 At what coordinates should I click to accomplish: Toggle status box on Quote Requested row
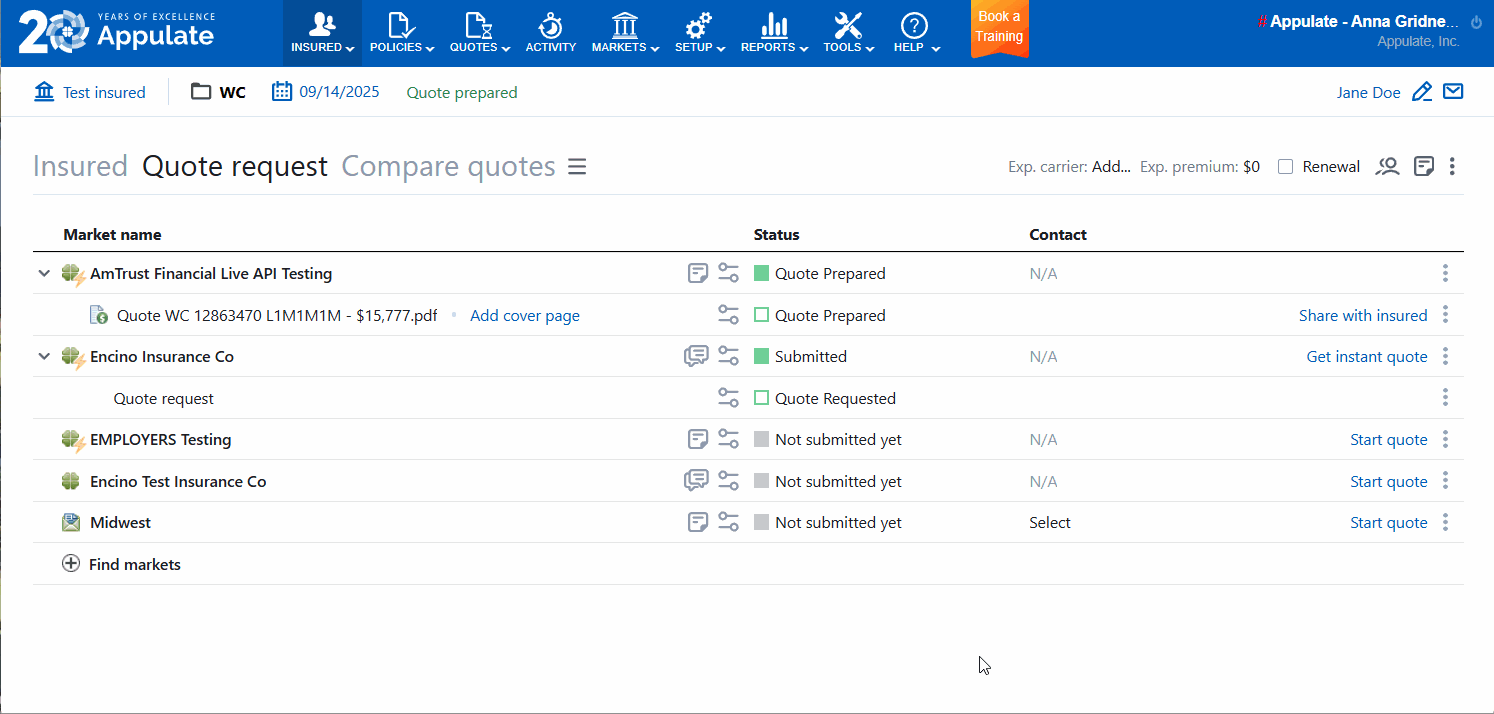coord(761,398)
